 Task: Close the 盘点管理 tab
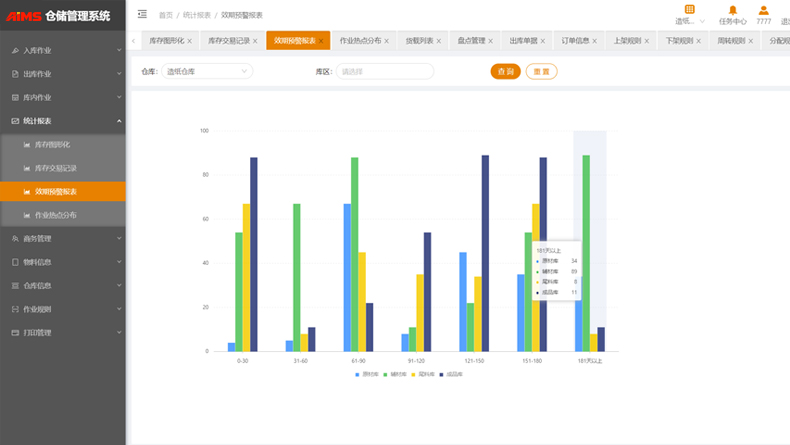coord(491,41)
